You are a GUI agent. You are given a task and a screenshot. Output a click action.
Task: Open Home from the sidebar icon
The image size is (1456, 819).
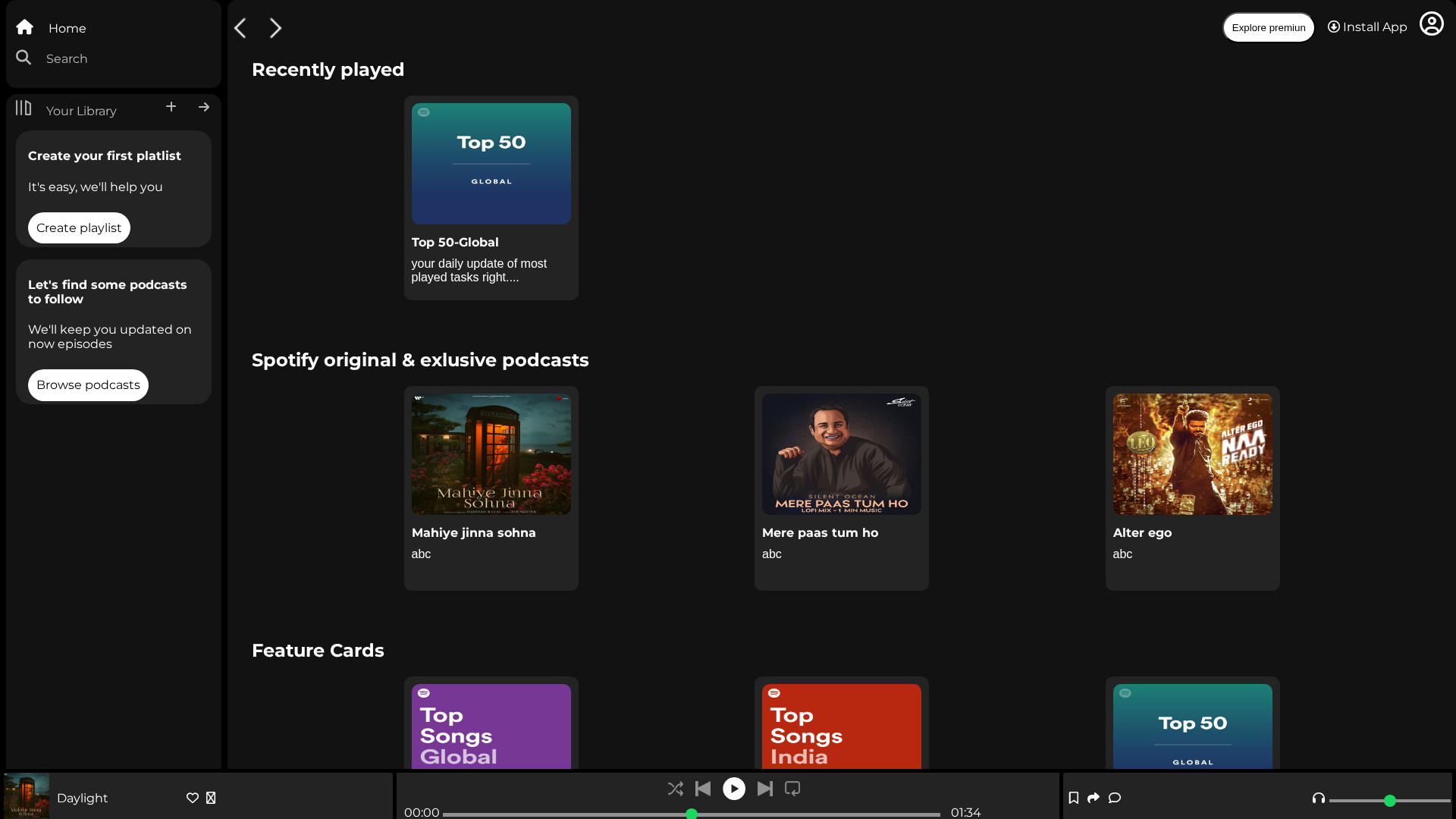24,27
